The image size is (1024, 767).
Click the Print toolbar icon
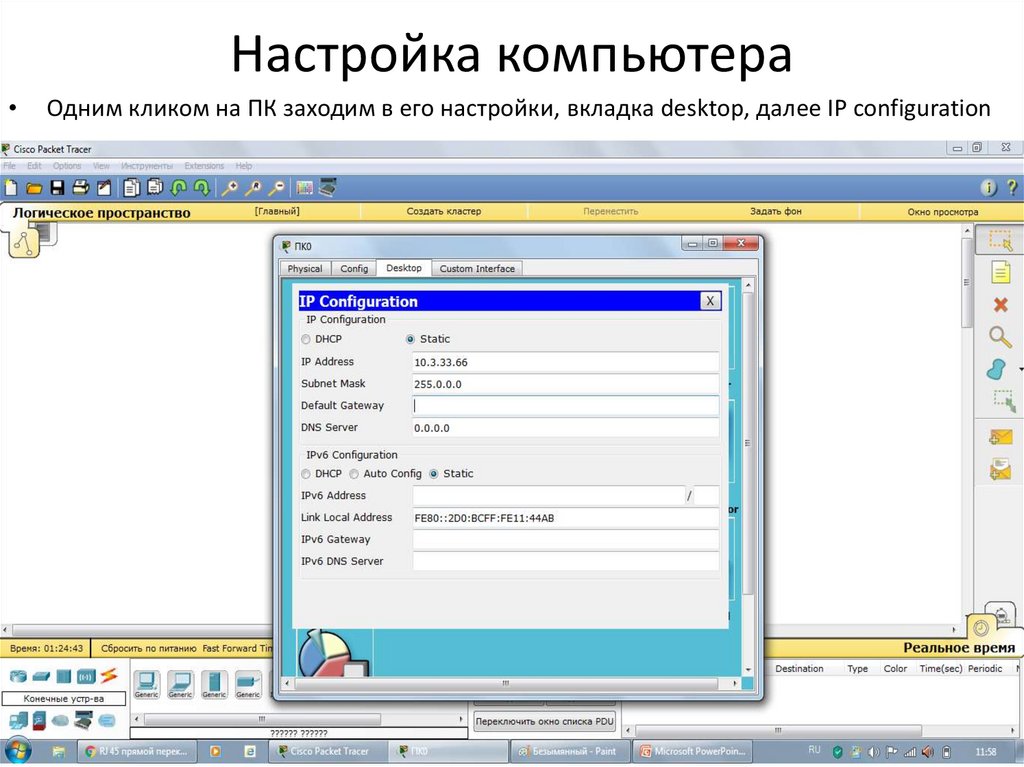tap(80, 188)
